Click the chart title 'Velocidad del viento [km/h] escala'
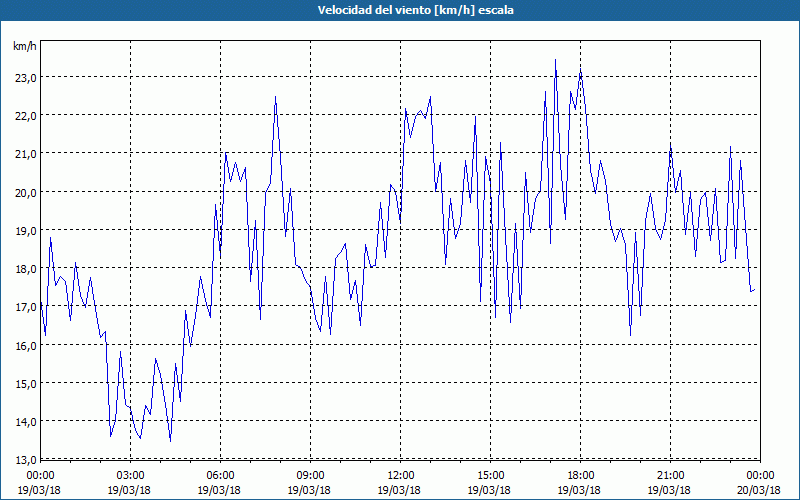Viewport: 800px width, 500px height. [x=415, y=10]
